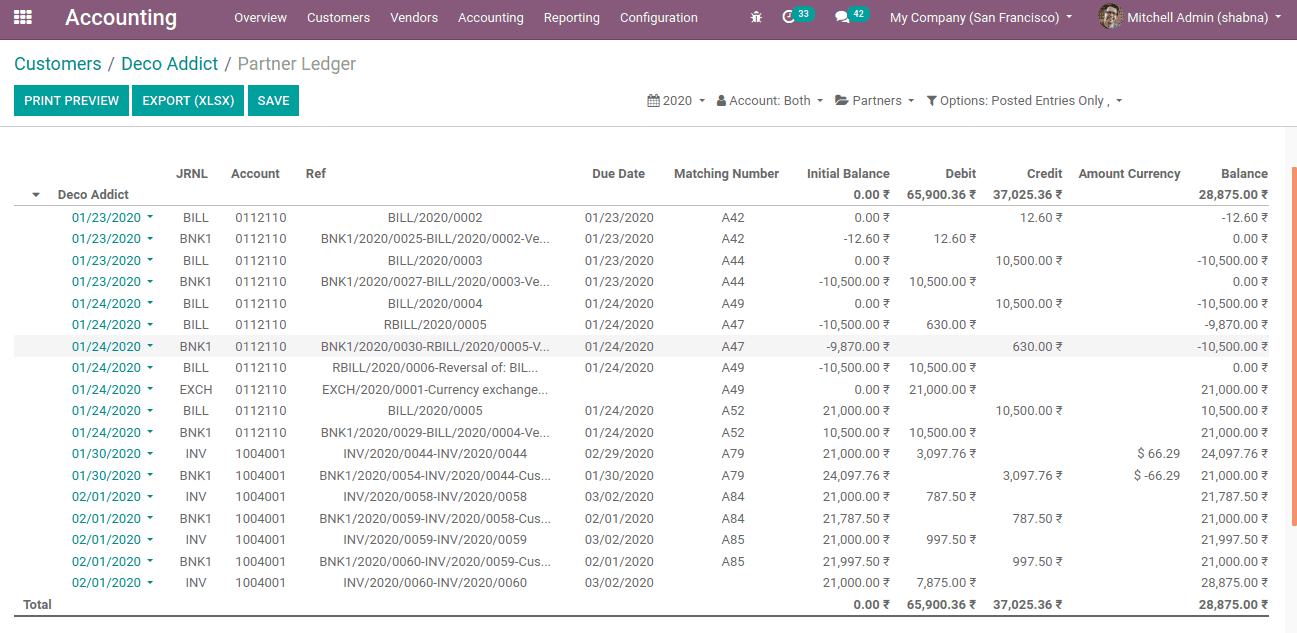Click the calendar icon beside 2020
Image resolution: width=1297 pixels, height=633 pixels.
click(654, 101)
